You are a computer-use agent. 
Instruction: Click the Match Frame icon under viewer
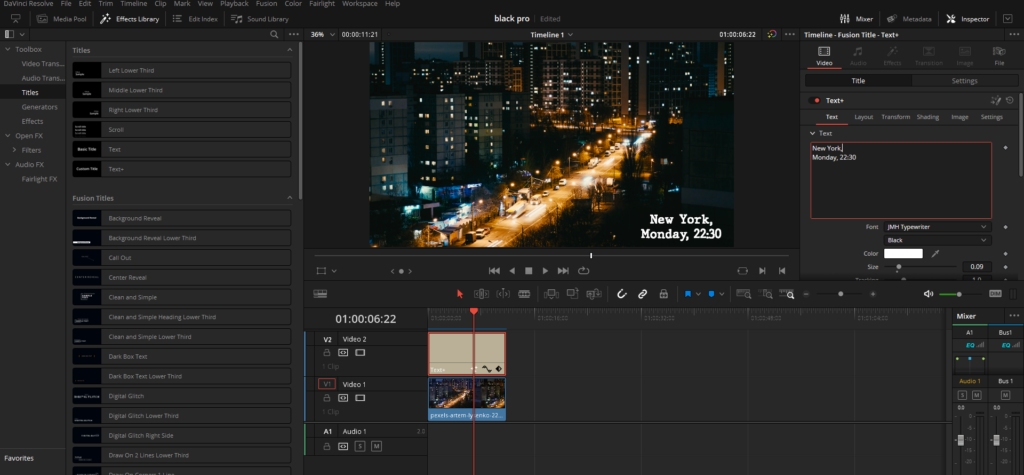click(743, 270)
